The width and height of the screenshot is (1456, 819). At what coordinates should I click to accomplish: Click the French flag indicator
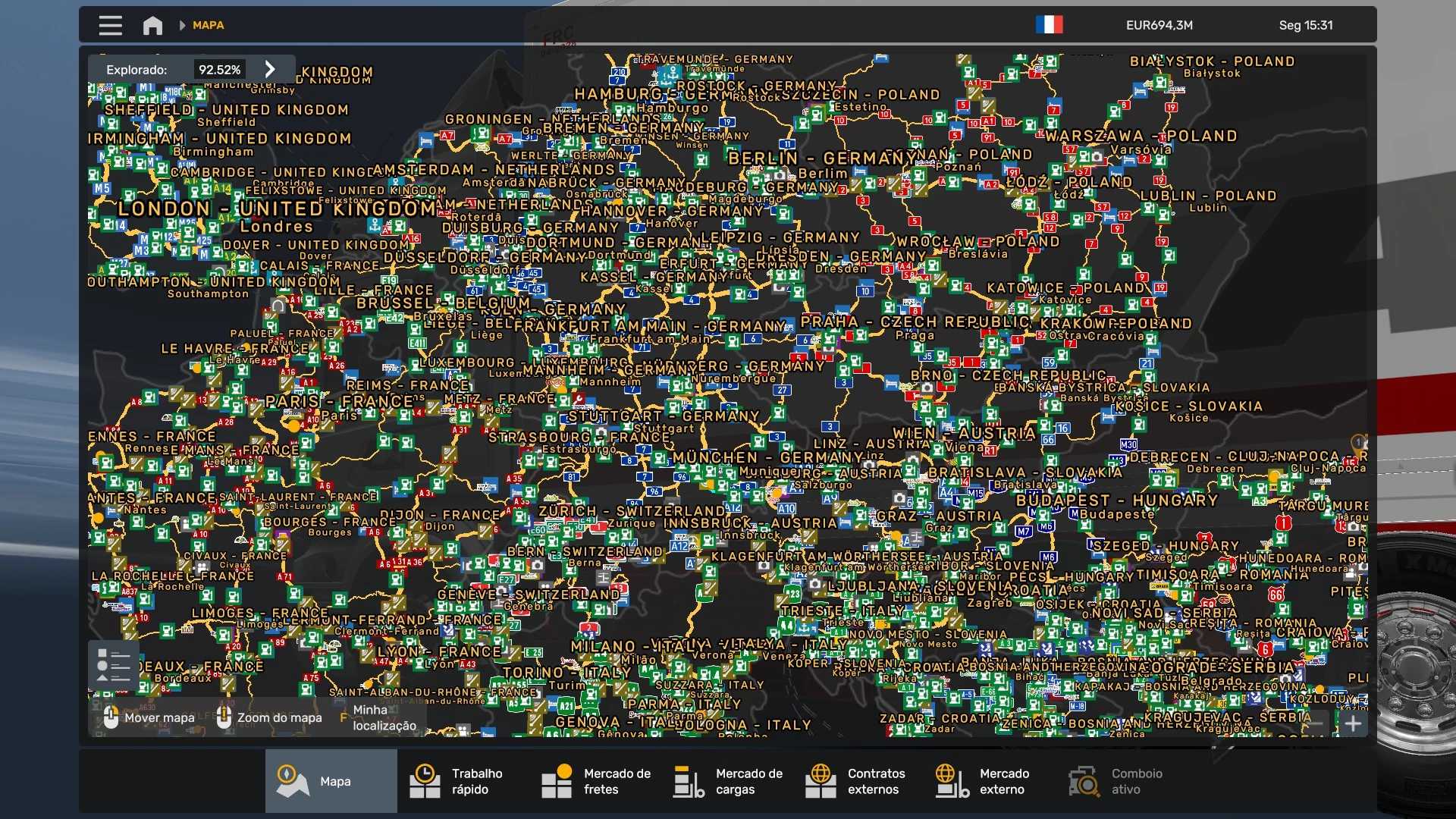tap(1049, 25)
